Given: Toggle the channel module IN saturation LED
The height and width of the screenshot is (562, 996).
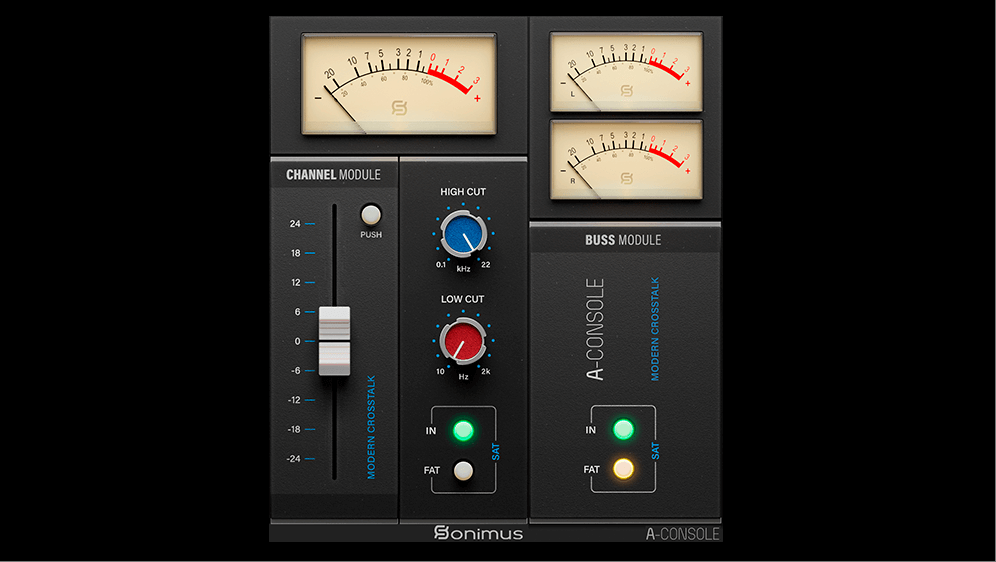Looking at the screenshot, I should (462, 431).
